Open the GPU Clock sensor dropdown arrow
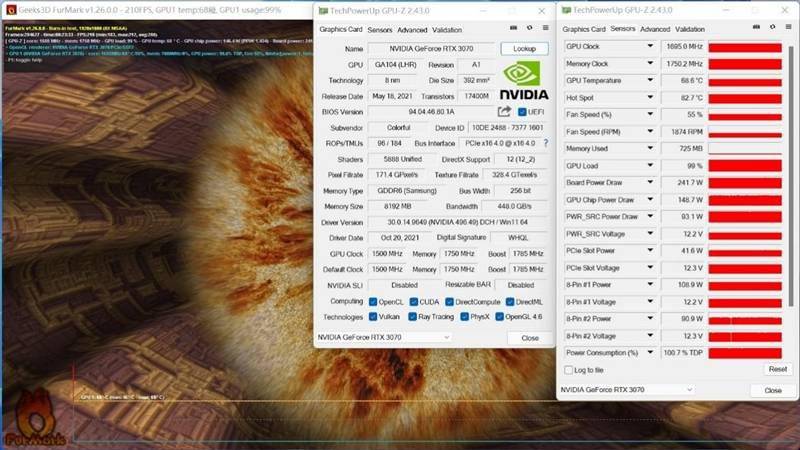The width and height of the screenshot is (800, 450). click(x=650, y=46)
